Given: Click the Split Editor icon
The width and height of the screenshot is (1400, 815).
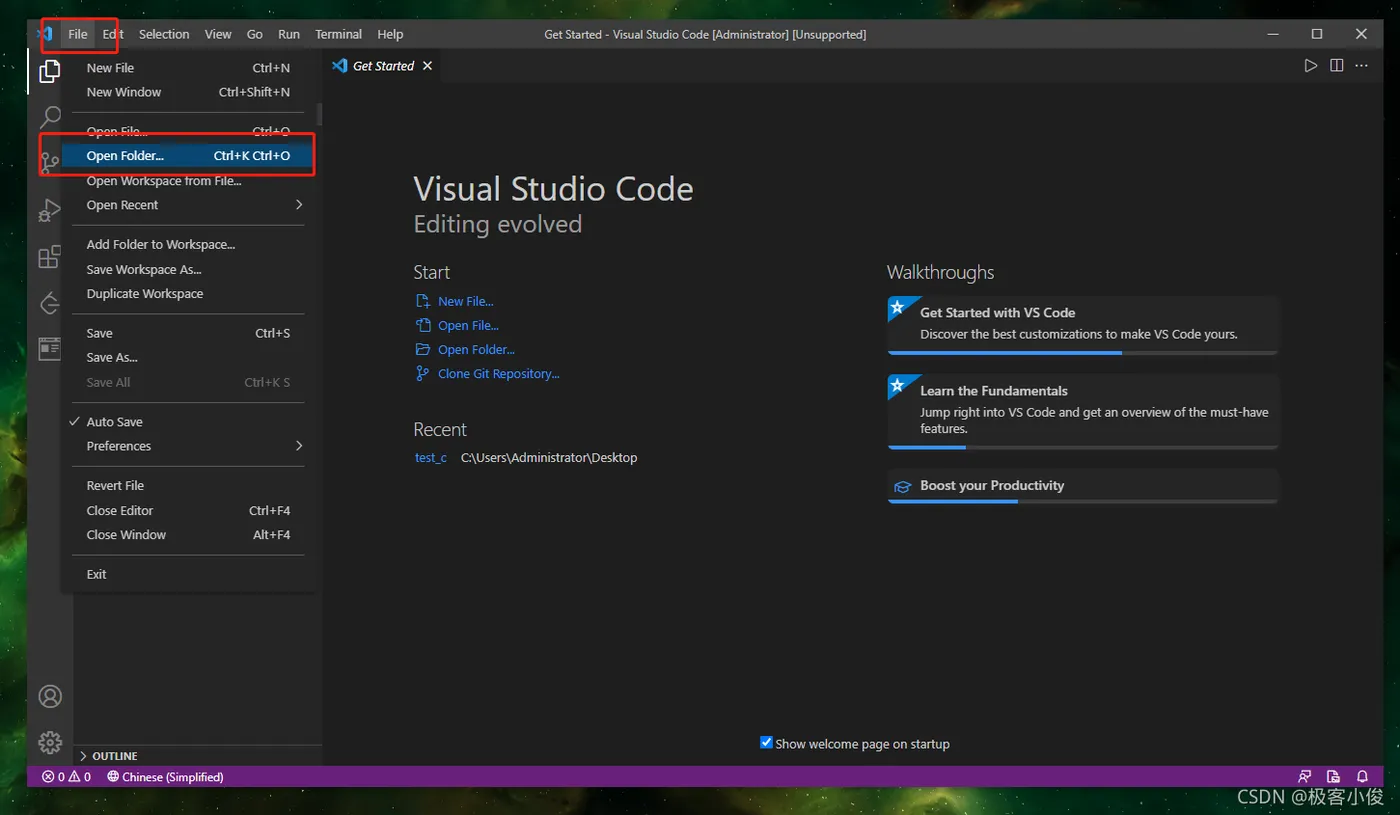Looking at the screenshot, I should coord(1336,66).
